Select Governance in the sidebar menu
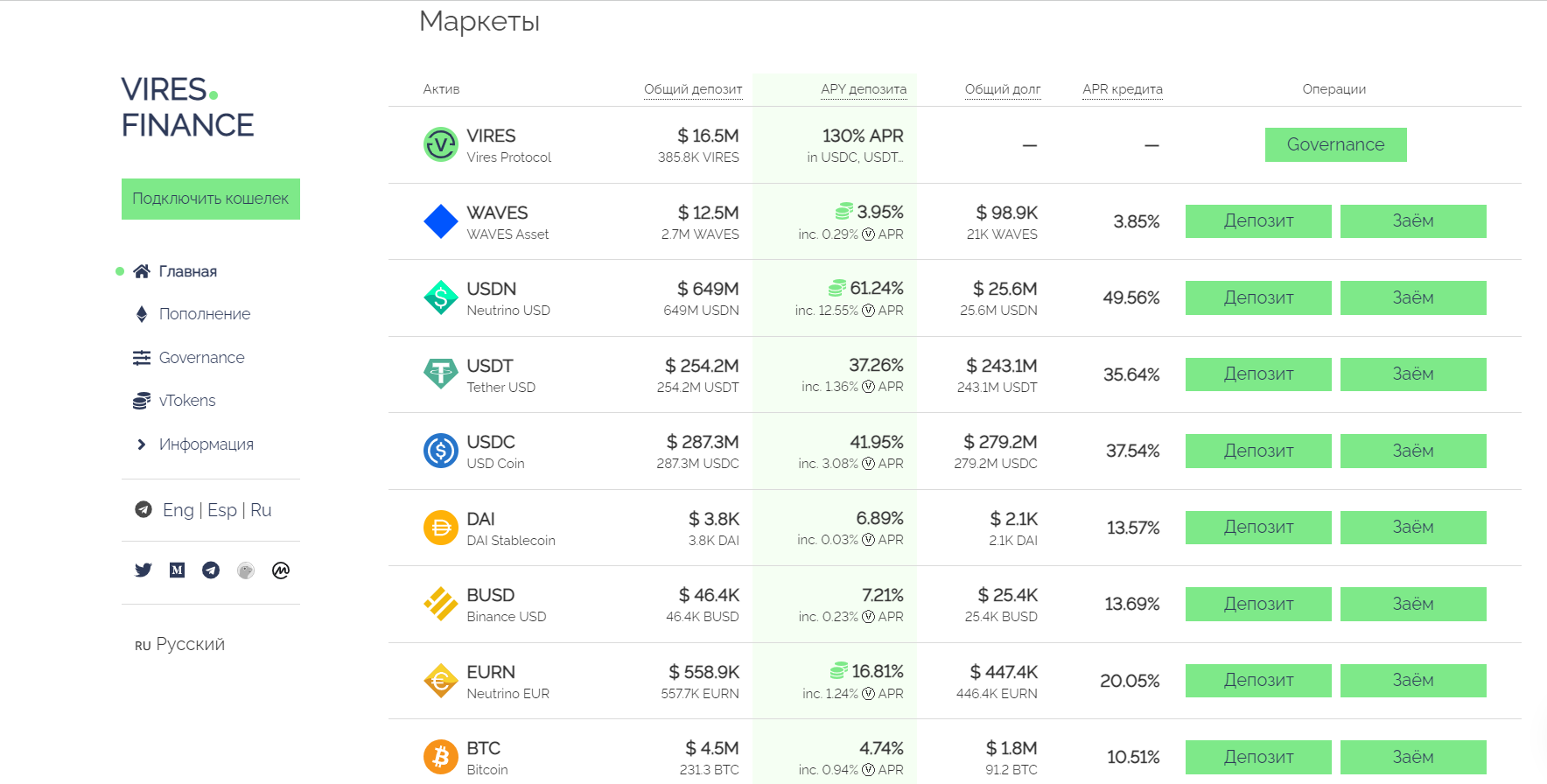The image size is (1547, 784). coord(201,357)
